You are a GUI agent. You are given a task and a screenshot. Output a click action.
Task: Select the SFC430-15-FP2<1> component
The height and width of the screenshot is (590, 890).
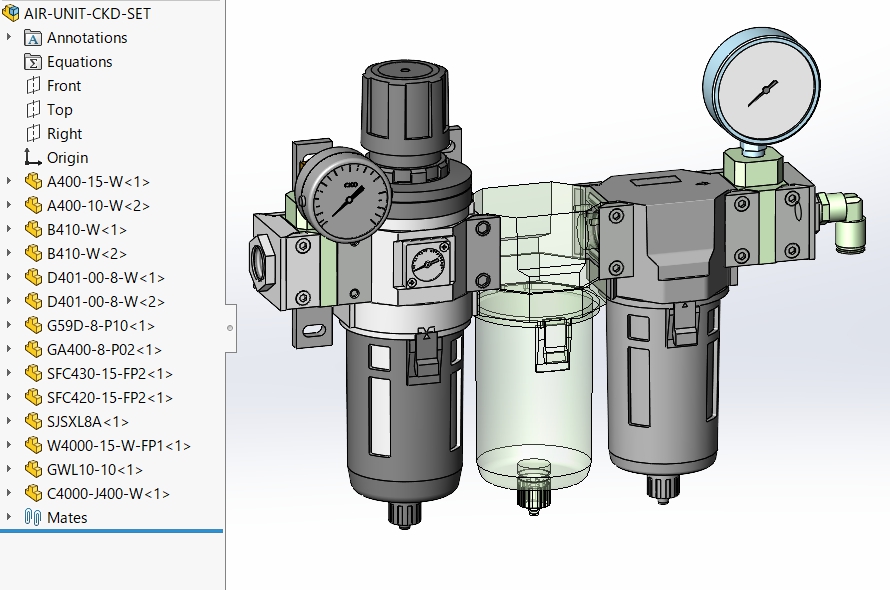click(105, 373)
